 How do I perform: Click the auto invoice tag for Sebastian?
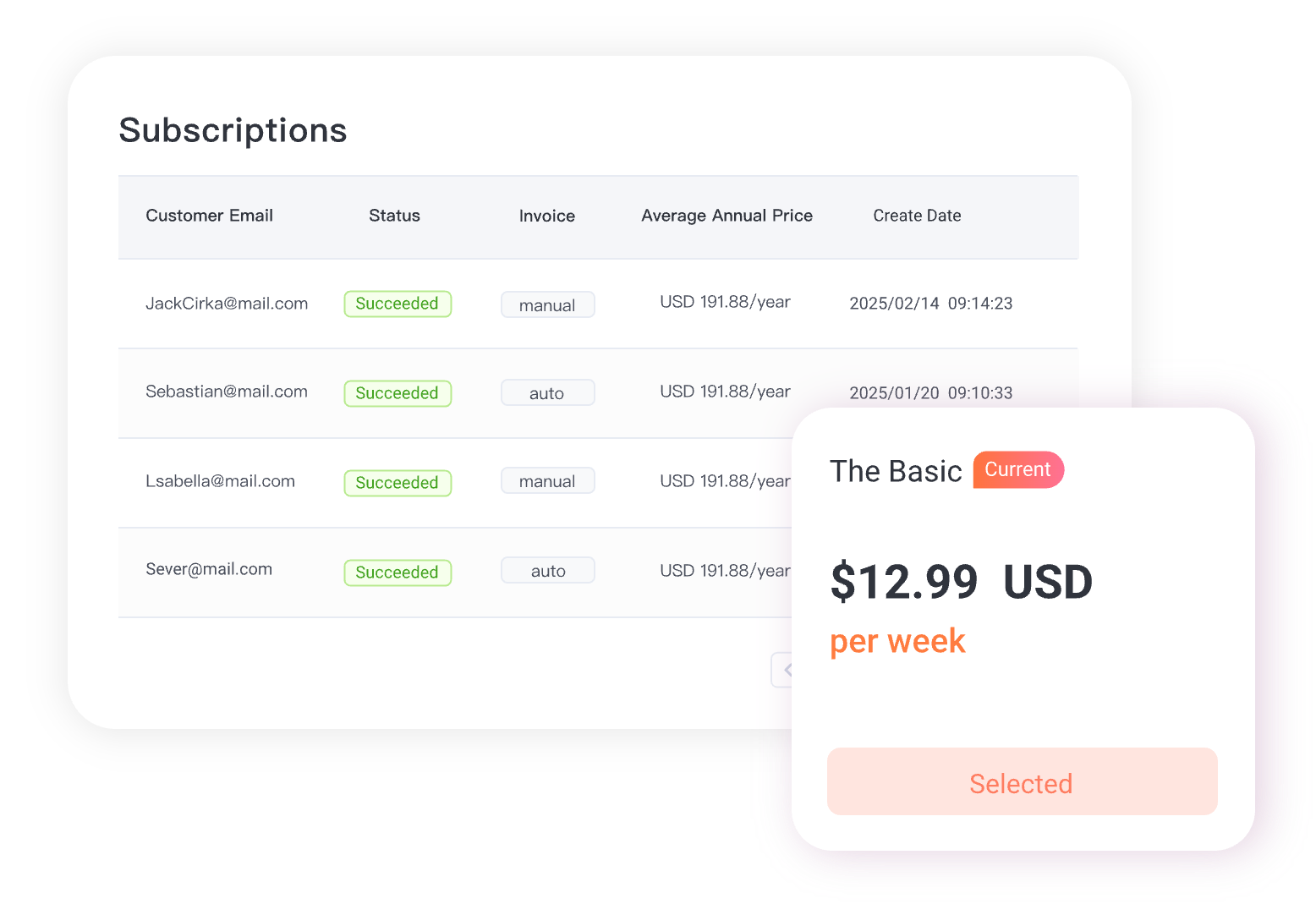point(547,393)
